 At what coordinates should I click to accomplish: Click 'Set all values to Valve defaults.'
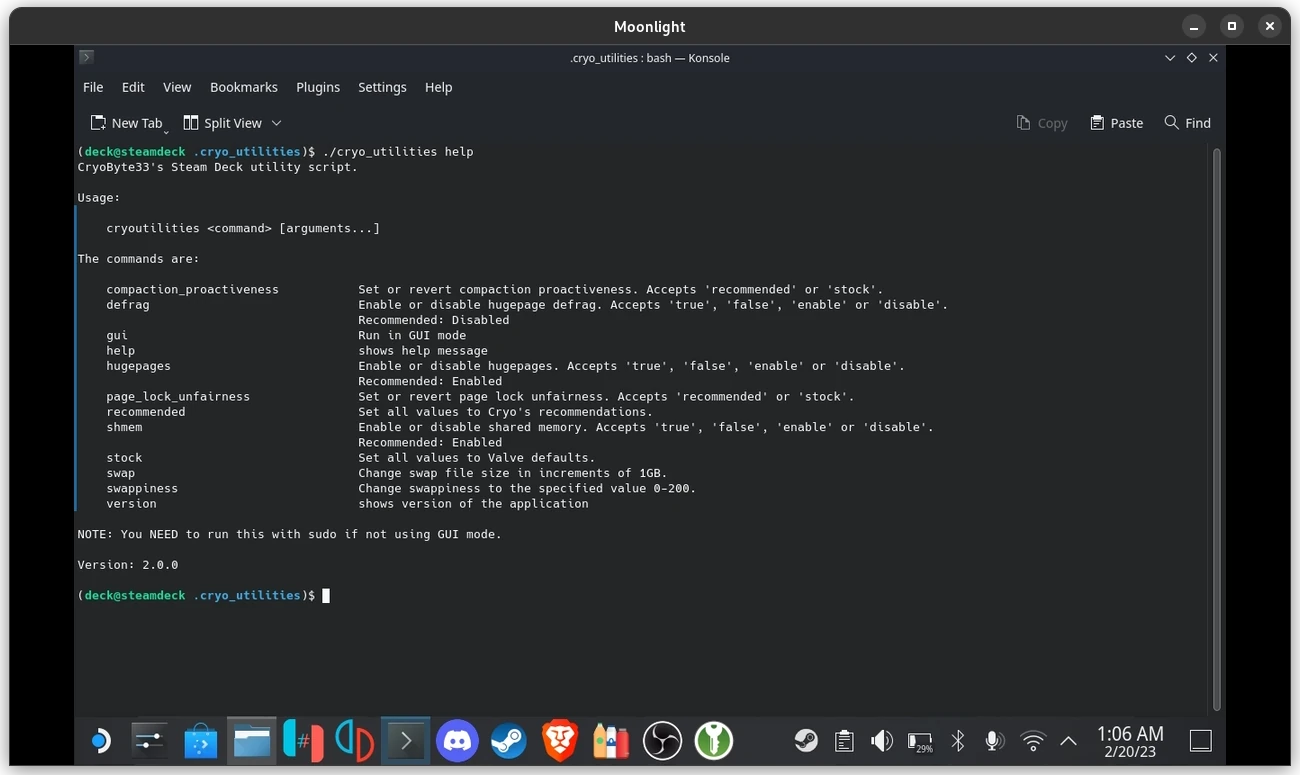tap(477, 458)
